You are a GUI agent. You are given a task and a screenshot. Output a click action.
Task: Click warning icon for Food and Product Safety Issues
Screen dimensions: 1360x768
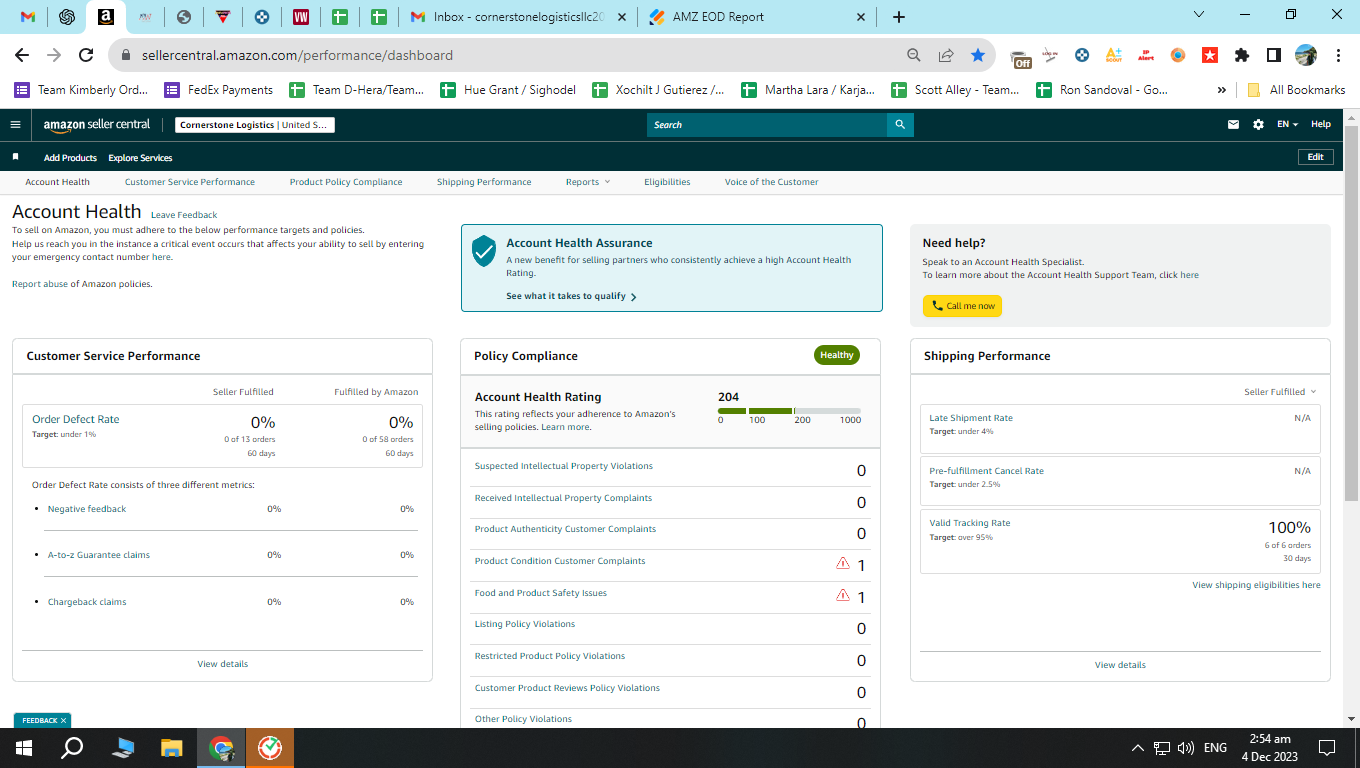[843, 596]
